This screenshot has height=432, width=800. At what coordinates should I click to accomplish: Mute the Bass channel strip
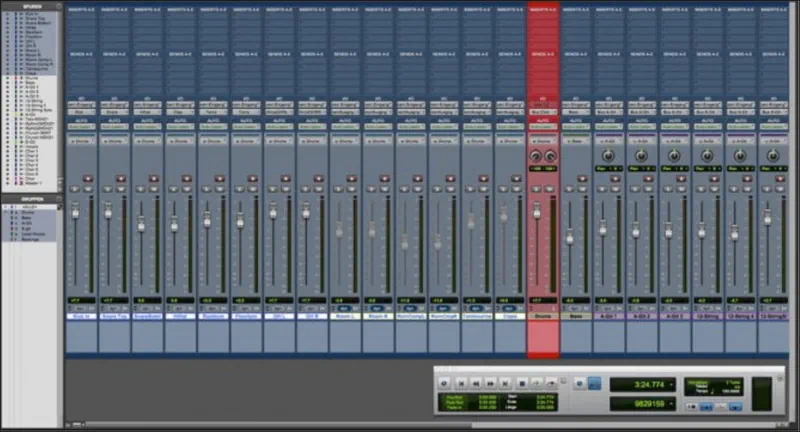tap(584, 188)
